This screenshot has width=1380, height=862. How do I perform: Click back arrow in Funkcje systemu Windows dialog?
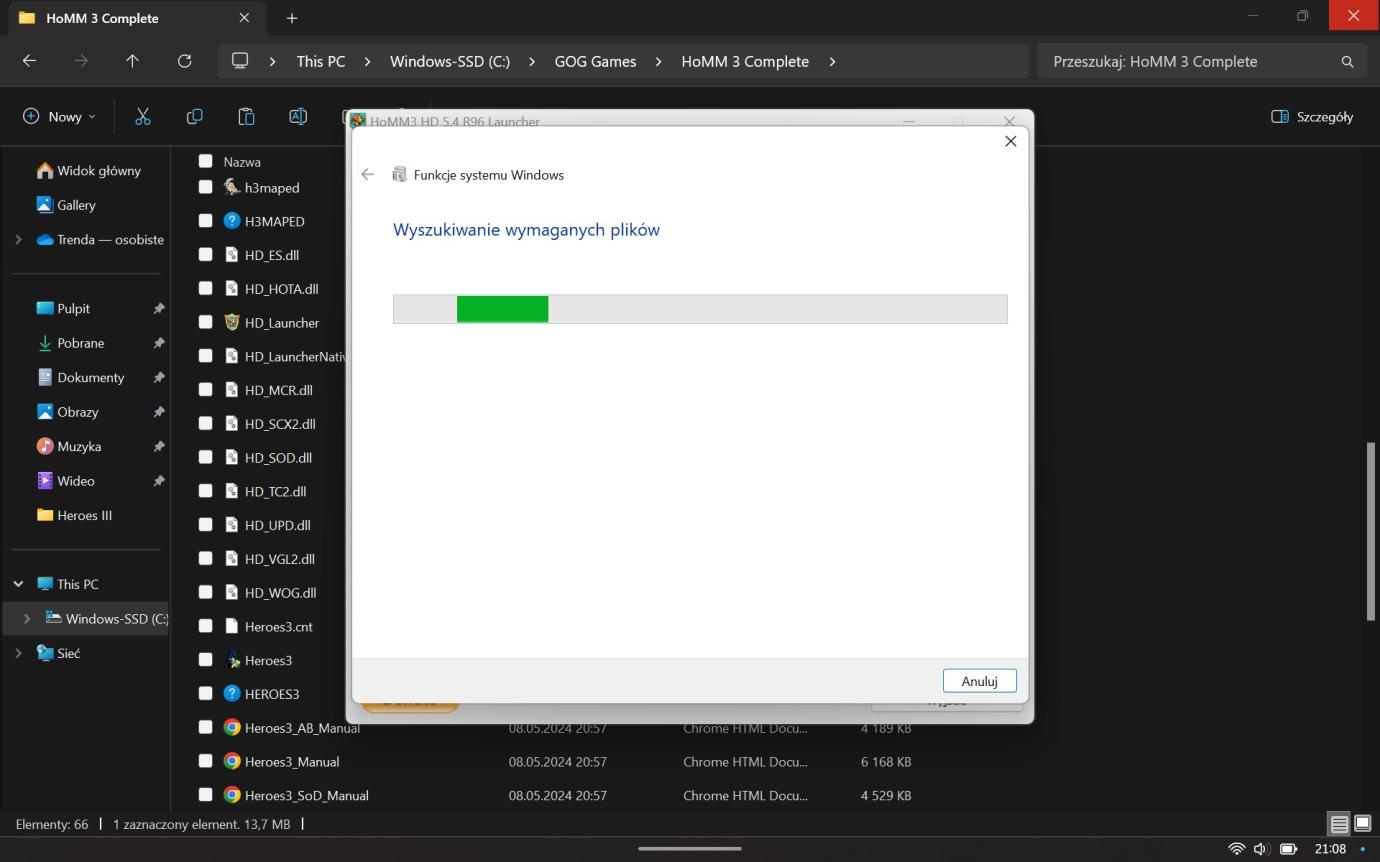tap(368, 174)
